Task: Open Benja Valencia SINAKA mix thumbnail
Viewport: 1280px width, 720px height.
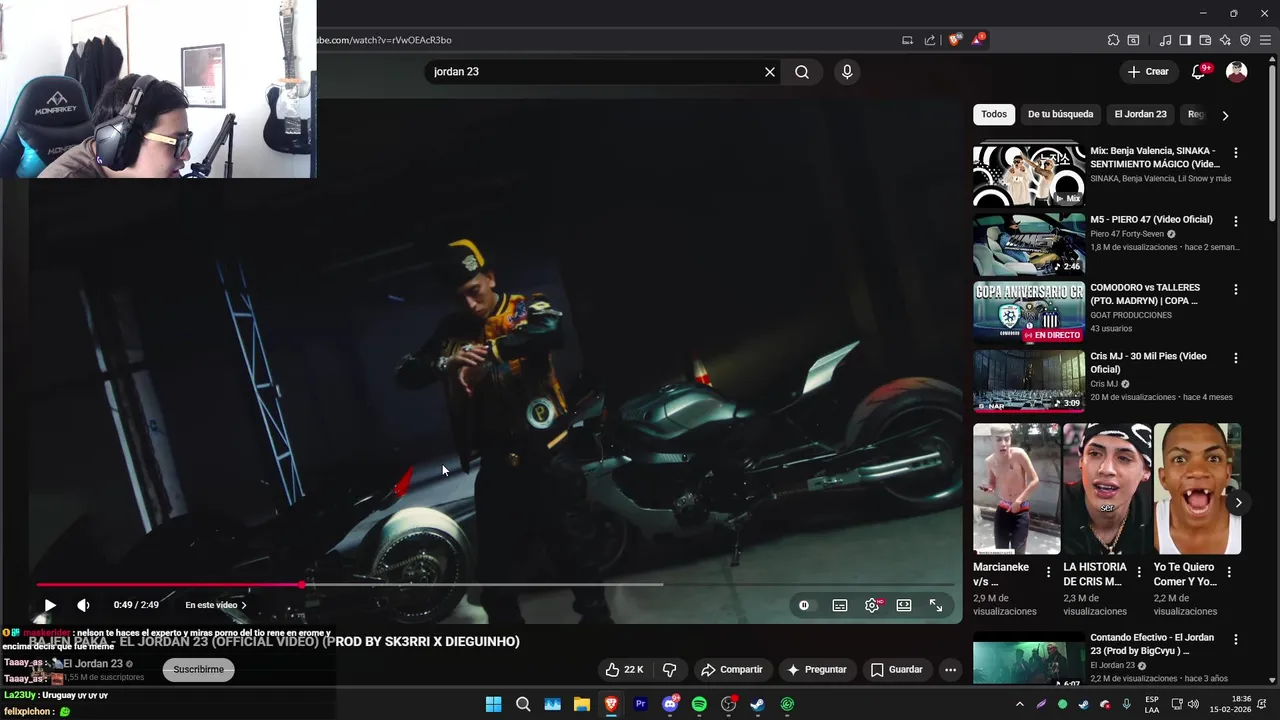Action: [1029, 175]
